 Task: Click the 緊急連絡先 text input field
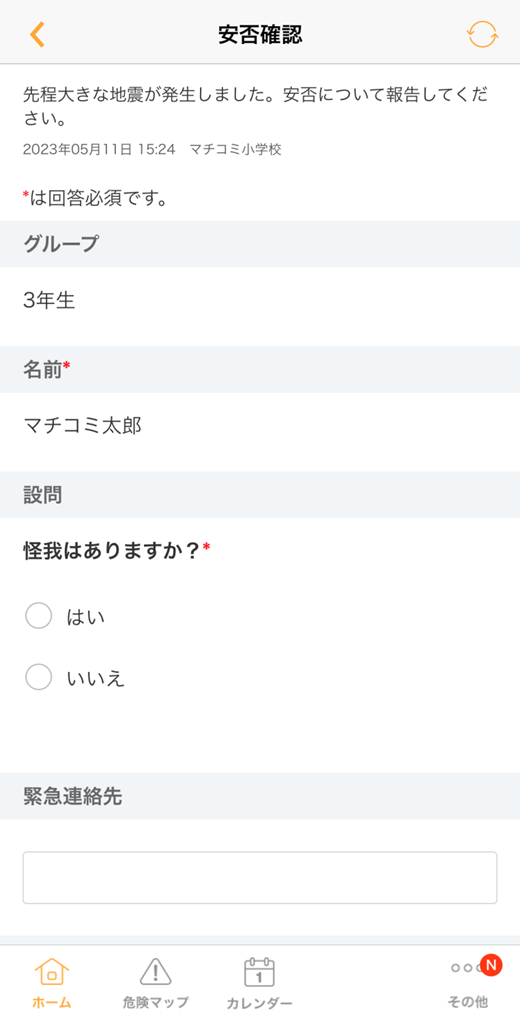pos(260,878)
